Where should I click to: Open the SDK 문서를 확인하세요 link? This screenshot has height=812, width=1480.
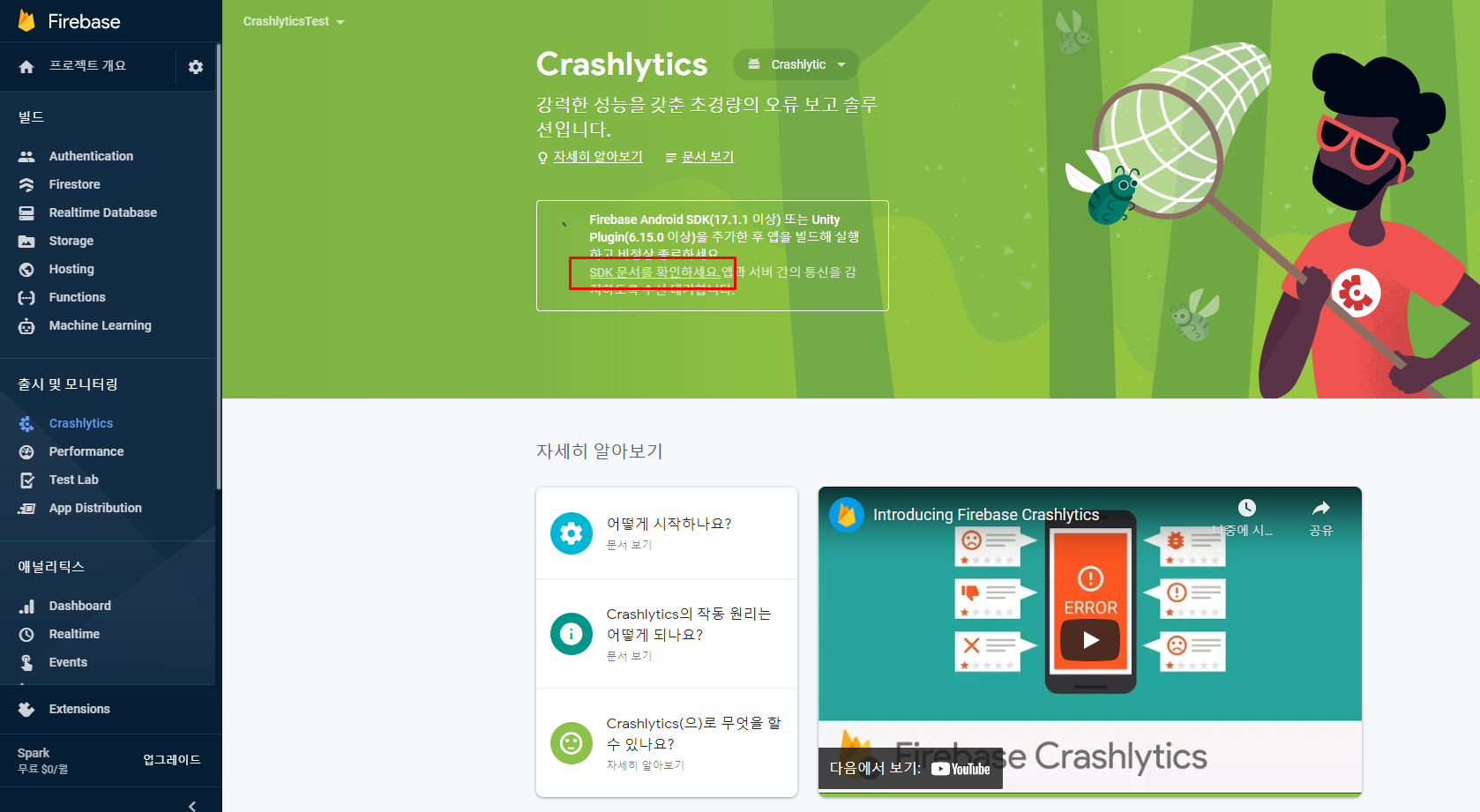click(x=654, y=272)
